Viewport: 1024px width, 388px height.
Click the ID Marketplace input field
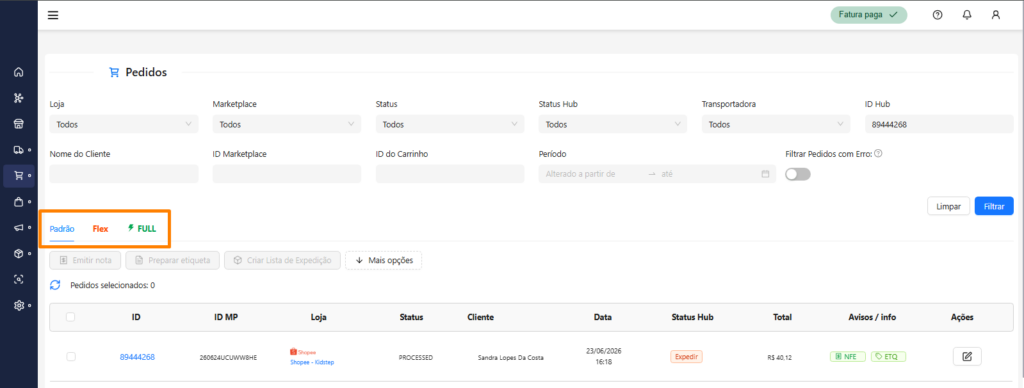[287, 174]
